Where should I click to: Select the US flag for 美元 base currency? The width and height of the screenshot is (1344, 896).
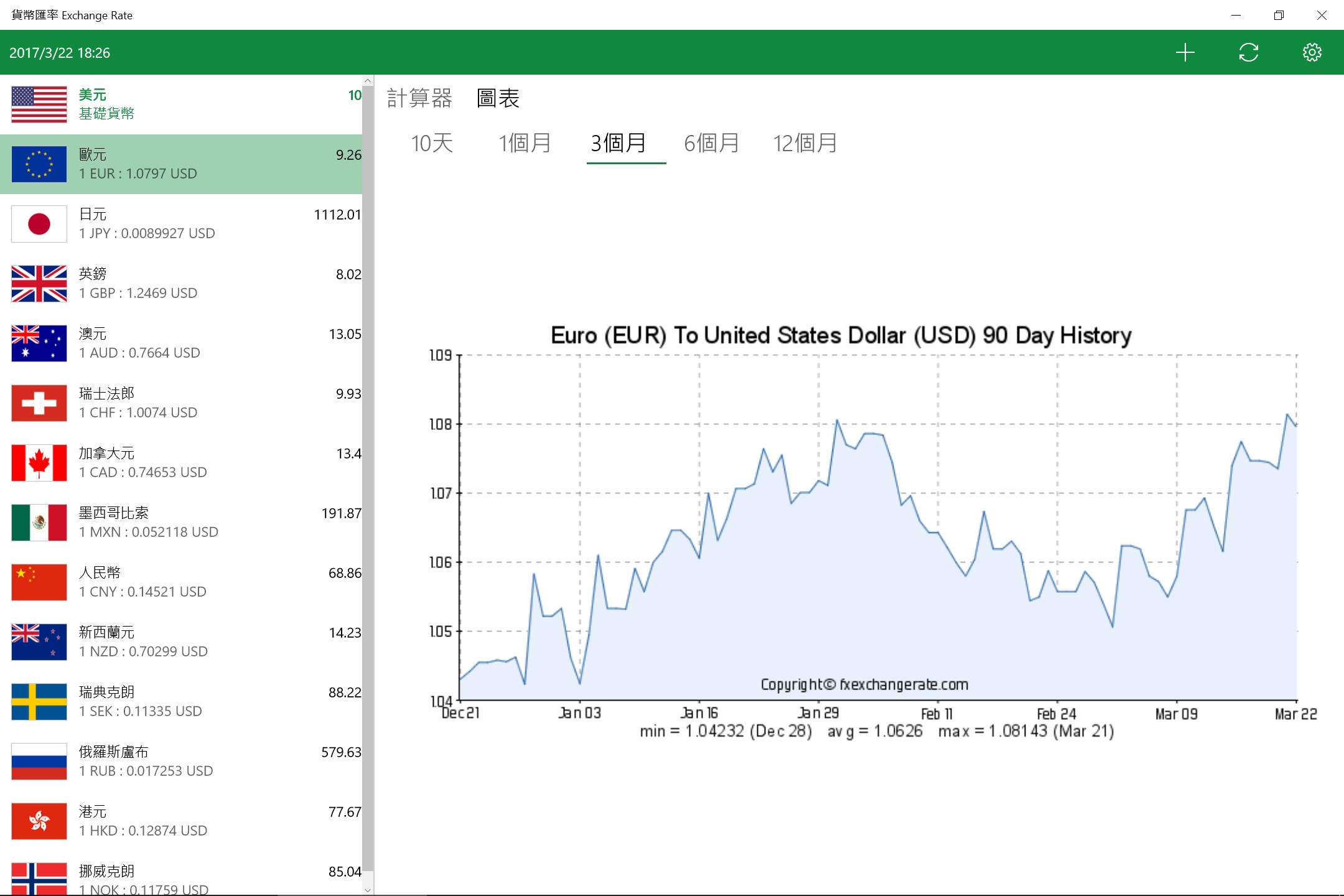pyautogui.click(x=39, y=104)
